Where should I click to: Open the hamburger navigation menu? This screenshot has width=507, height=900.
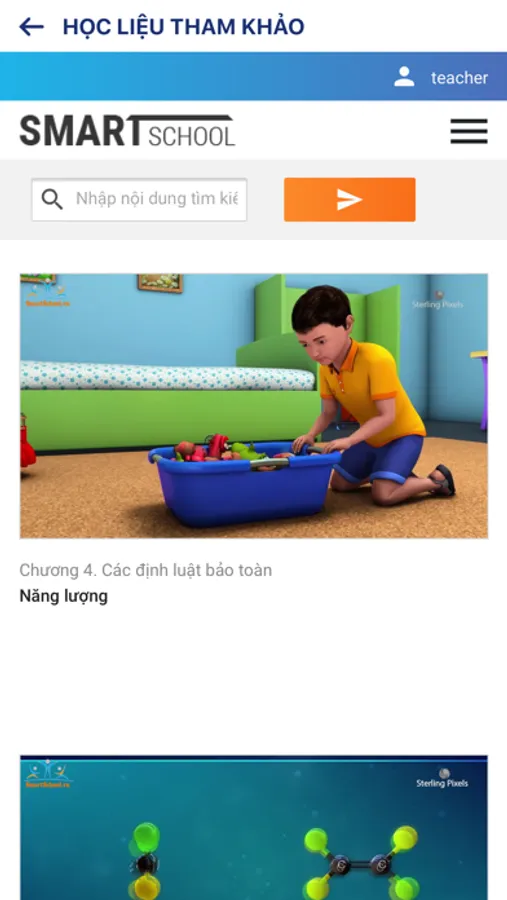[469, 131]
